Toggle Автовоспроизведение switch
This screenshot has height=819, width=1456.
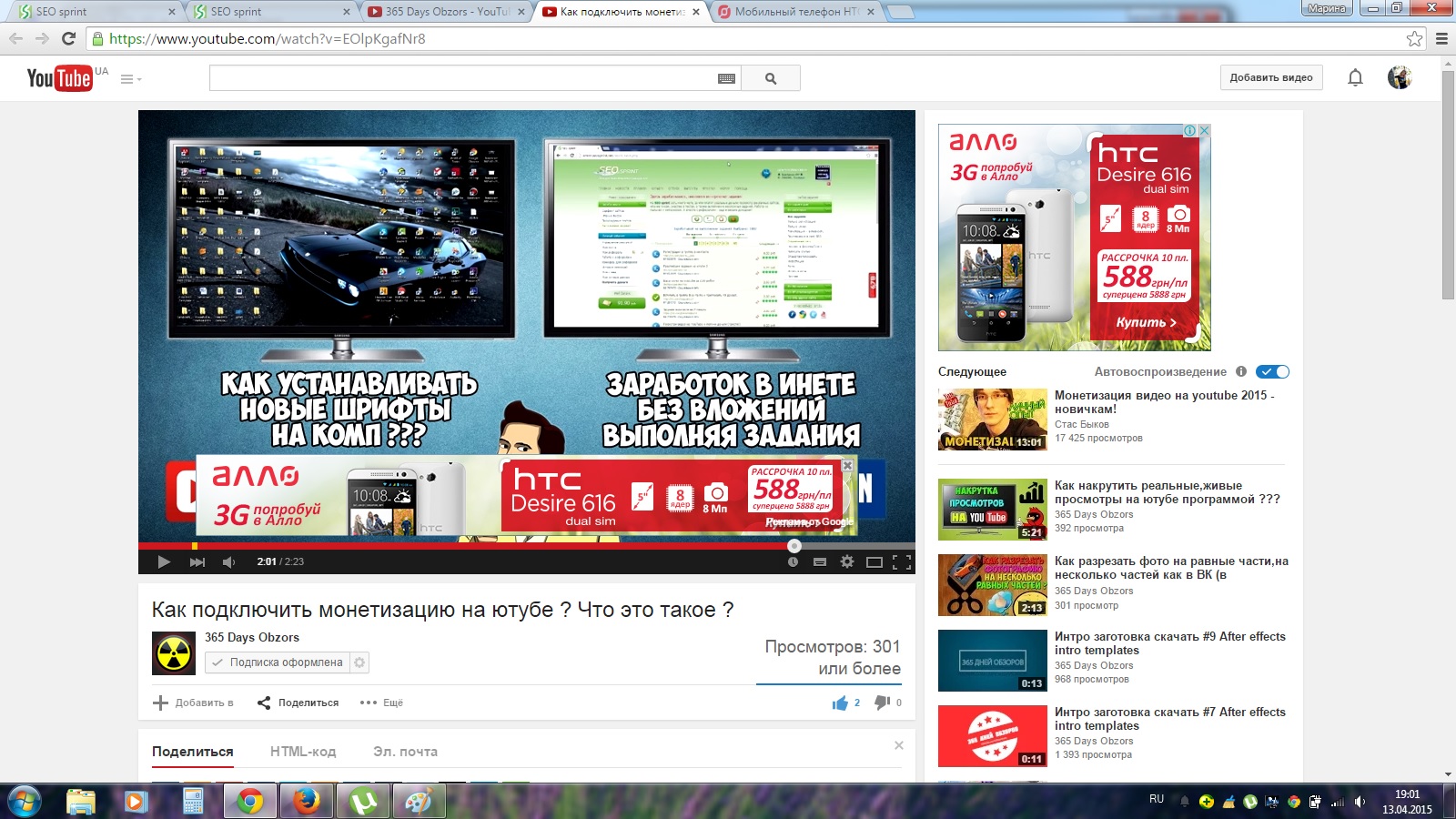point(1272,371)
